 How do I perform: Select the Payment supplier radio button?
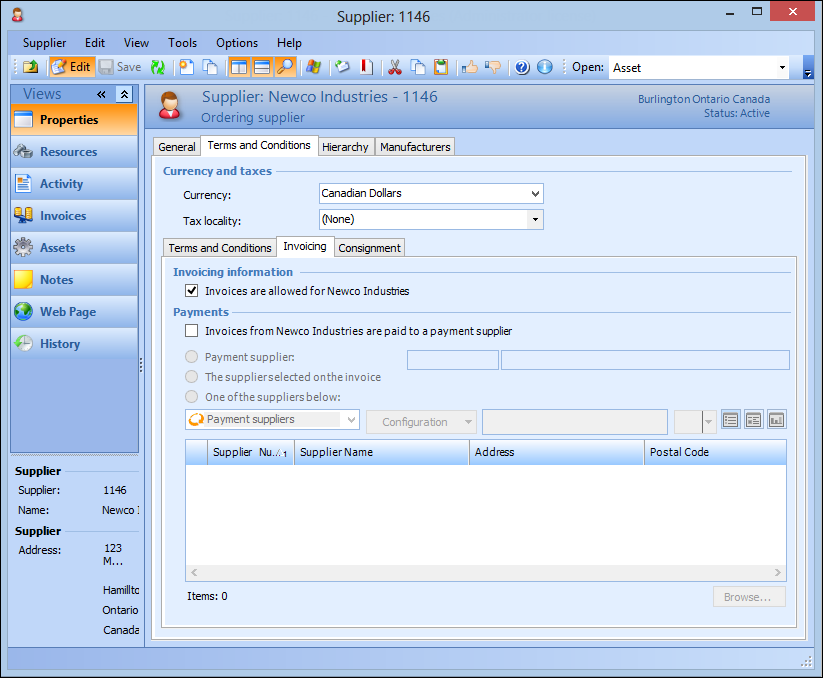192,357
